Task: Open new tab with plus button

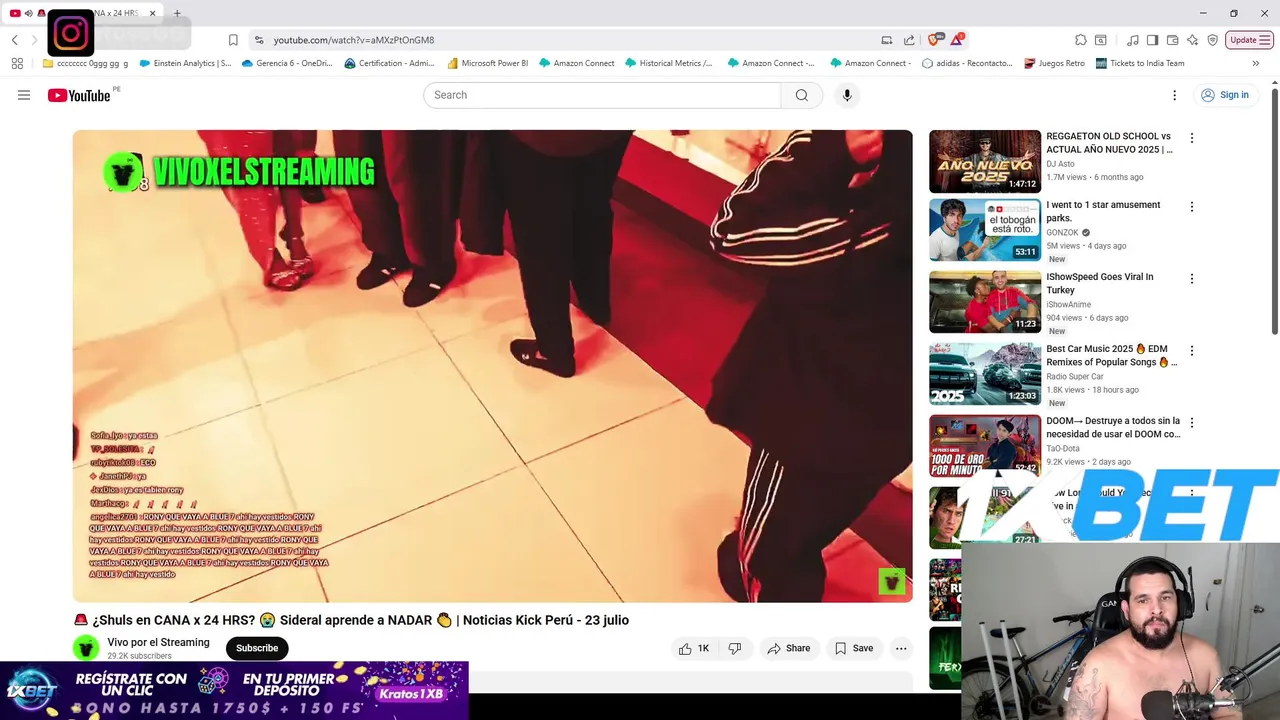Action: (177, 13)
